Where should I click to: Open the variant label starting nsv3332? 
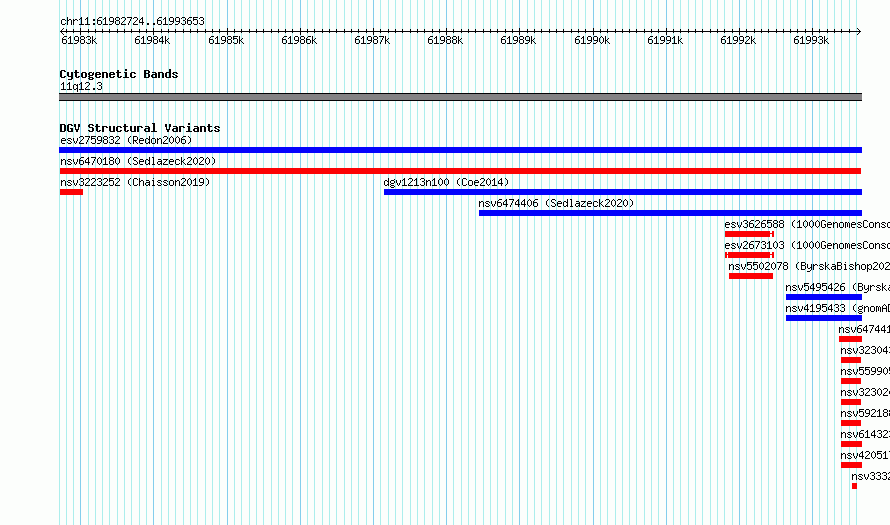(x=870, y=476)
